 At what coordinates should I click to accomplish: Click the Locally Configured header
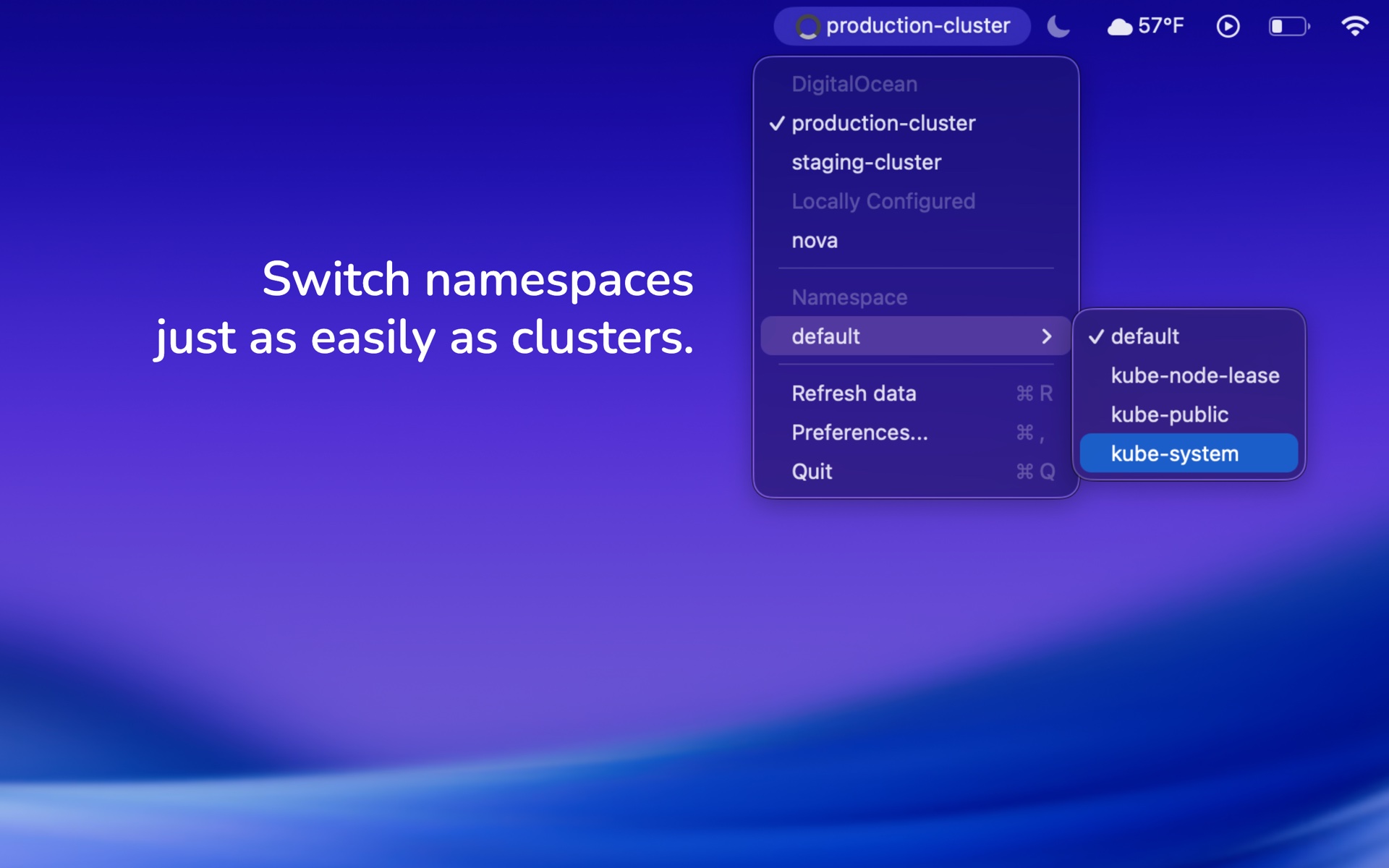(883, 201)
